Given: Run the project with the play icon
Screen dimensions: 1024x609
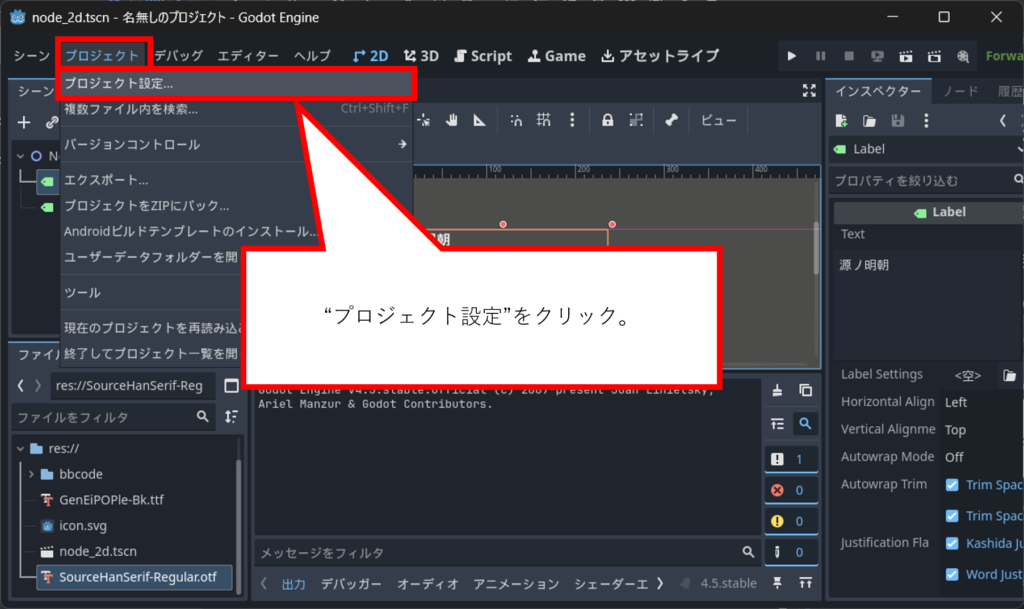Looking at the screenshot, I should [x=792, y=56].
